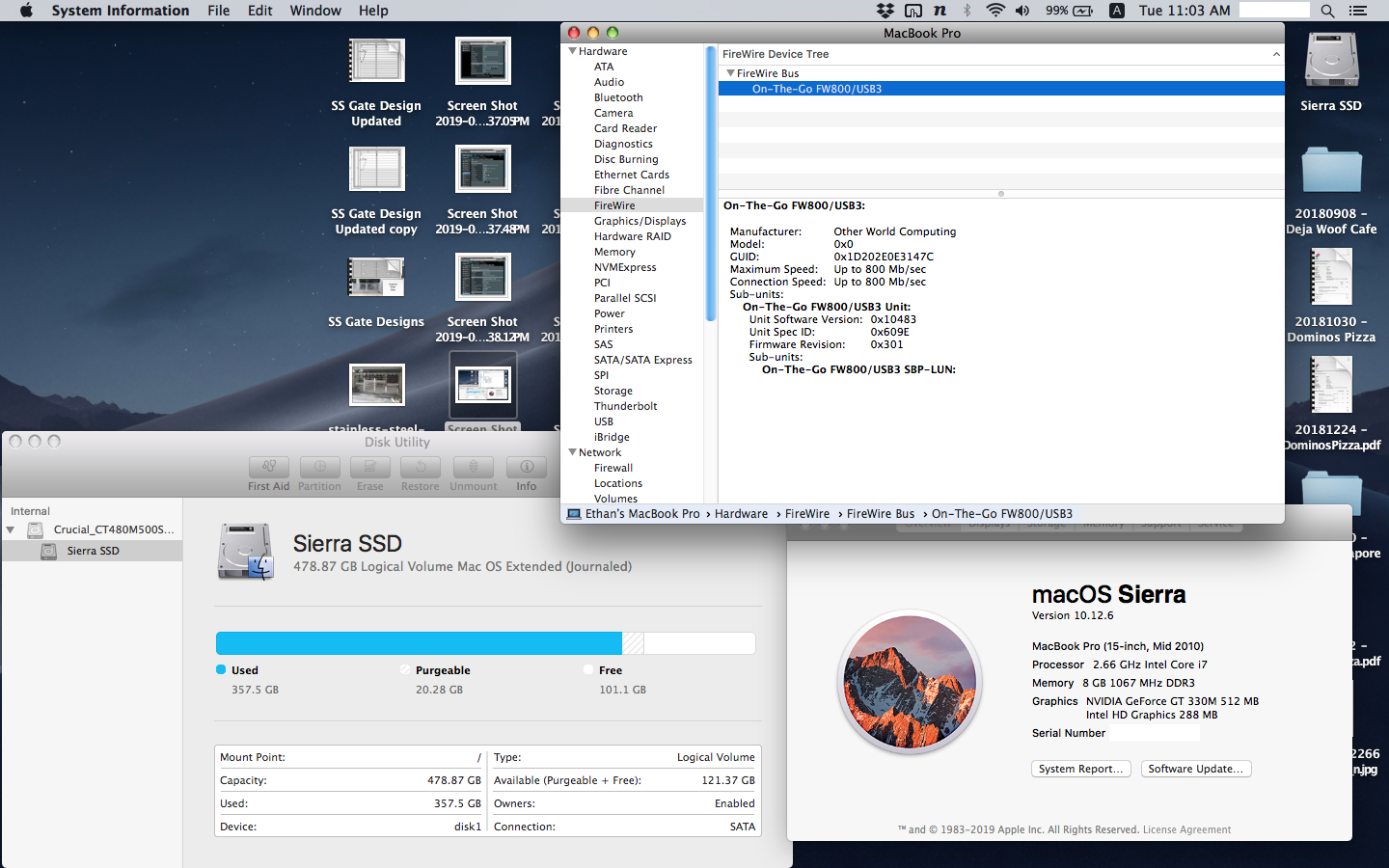Screen dimensions: 1389x868
Task: Click the First Aid toolbar icon
Action: 269,467
